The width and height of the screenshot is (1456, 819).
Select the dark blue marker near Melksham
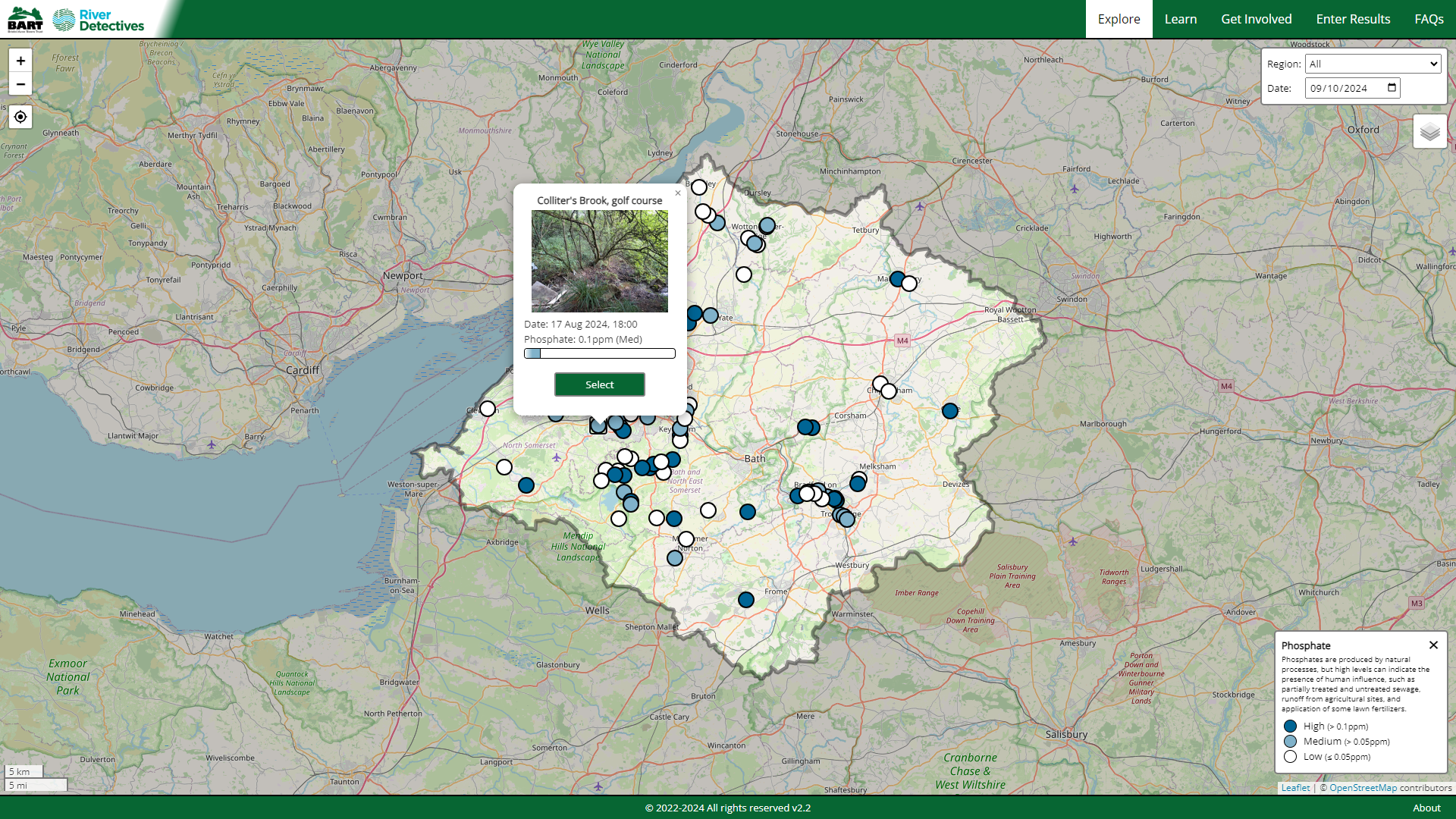[858, 484]
